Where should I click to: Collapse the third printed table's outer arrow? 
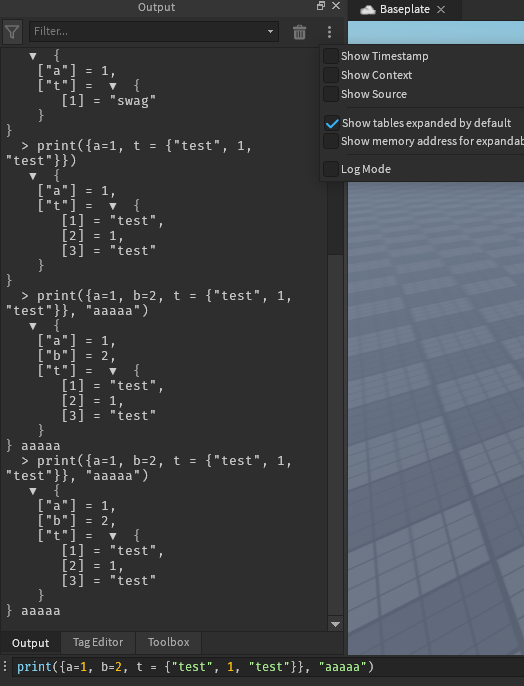tap(33, 326)
